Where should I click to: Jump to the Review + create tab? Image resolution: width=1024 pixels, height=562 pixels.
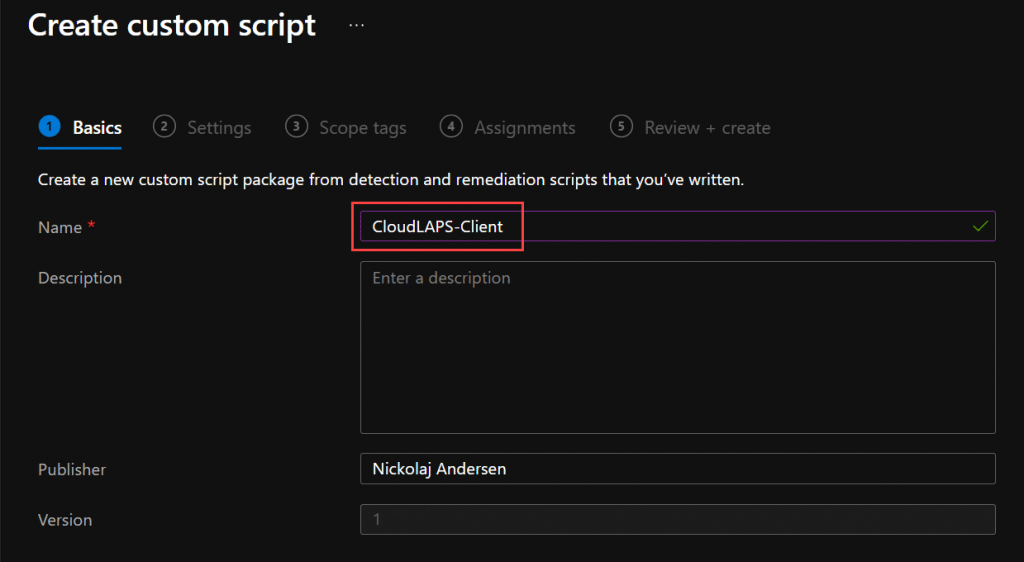707,128
